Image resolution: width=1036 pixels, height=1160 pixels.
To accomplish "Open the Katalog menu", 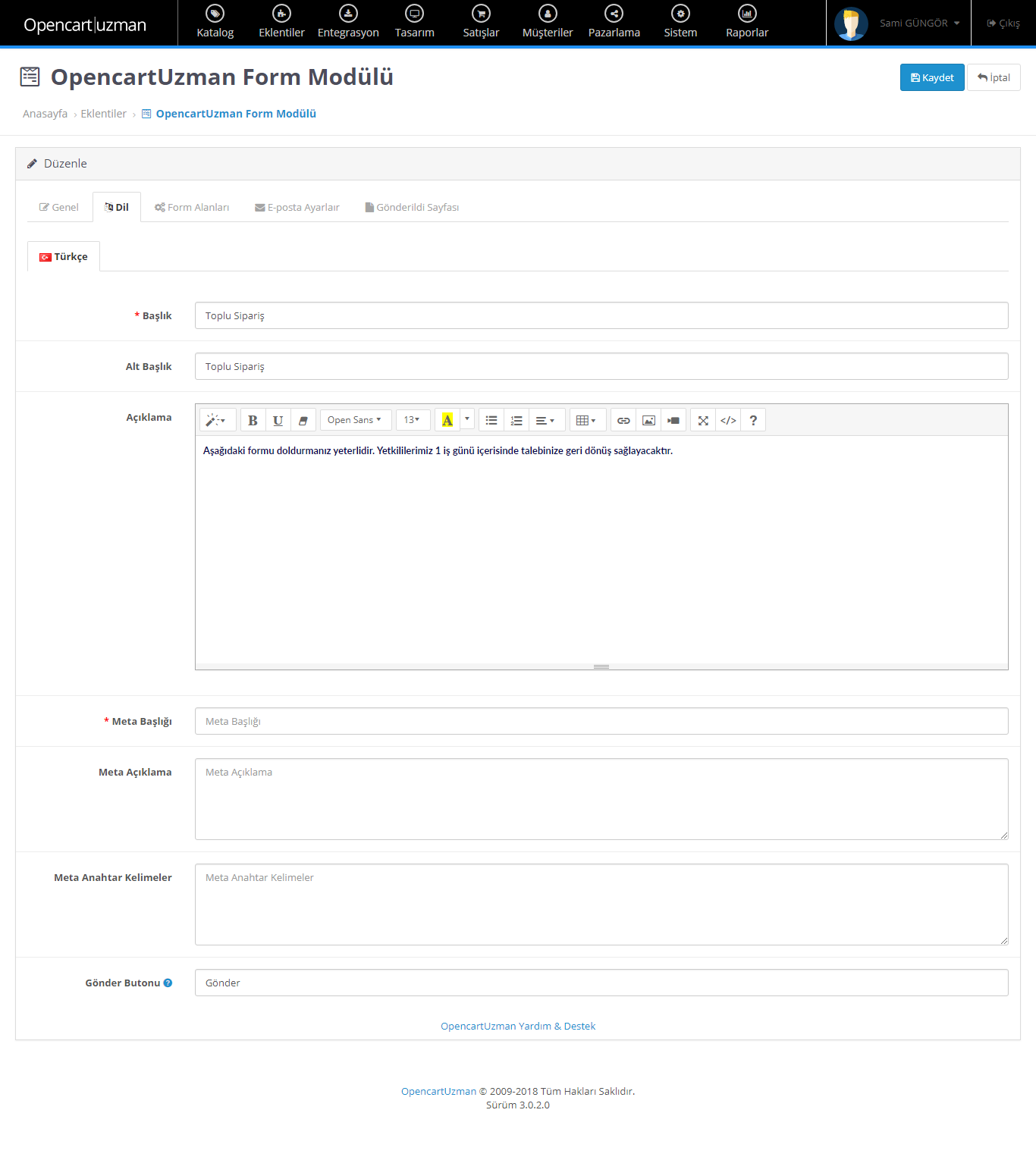I will click(x=215, y=23).
